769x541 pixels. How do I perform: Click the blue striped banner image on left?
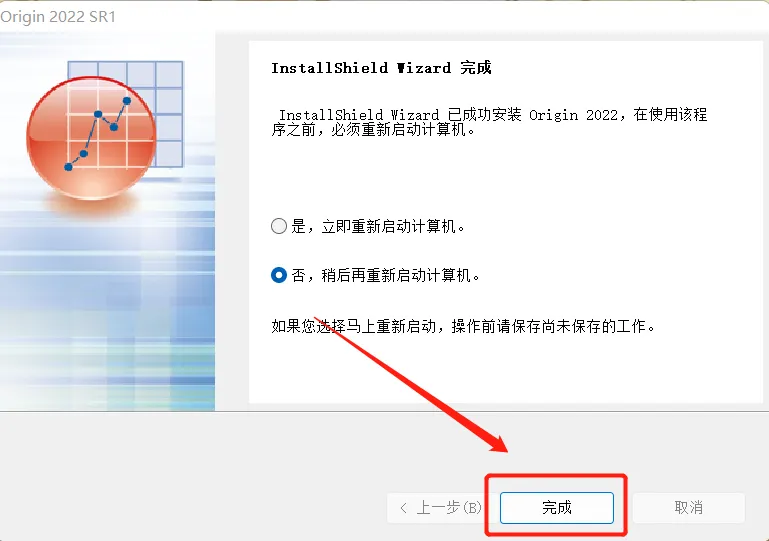pyautogui.click(x=107, y=221)
